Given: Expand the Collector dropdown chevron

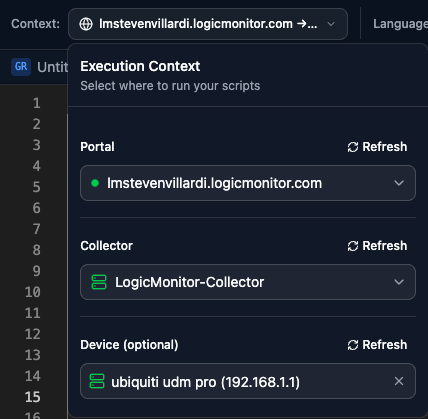Looking at the screenshot, I should coord(399,282).
